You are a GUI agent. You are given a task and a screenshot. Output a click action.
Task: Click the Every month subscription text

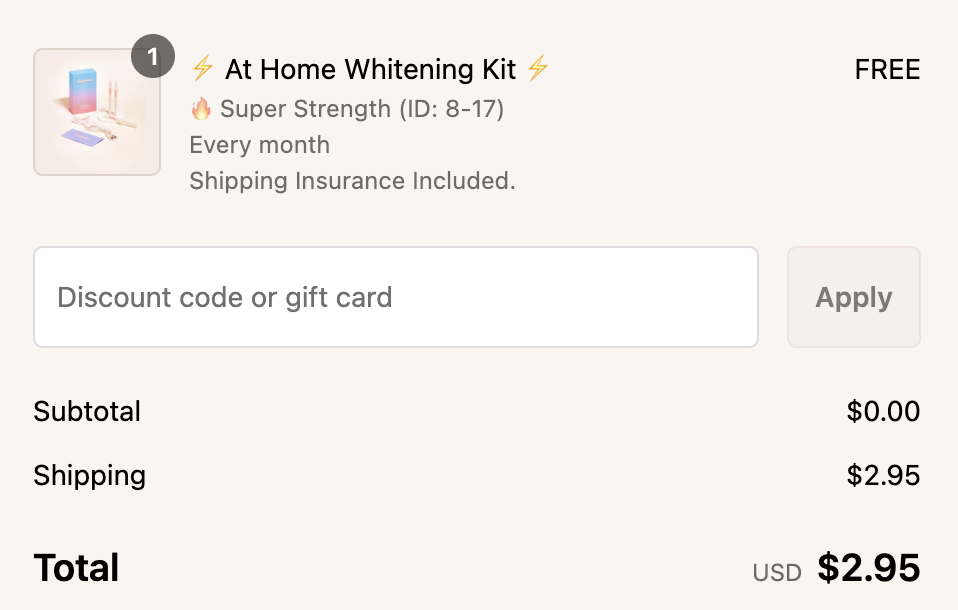pyautogui.click(x=259, y=144)
